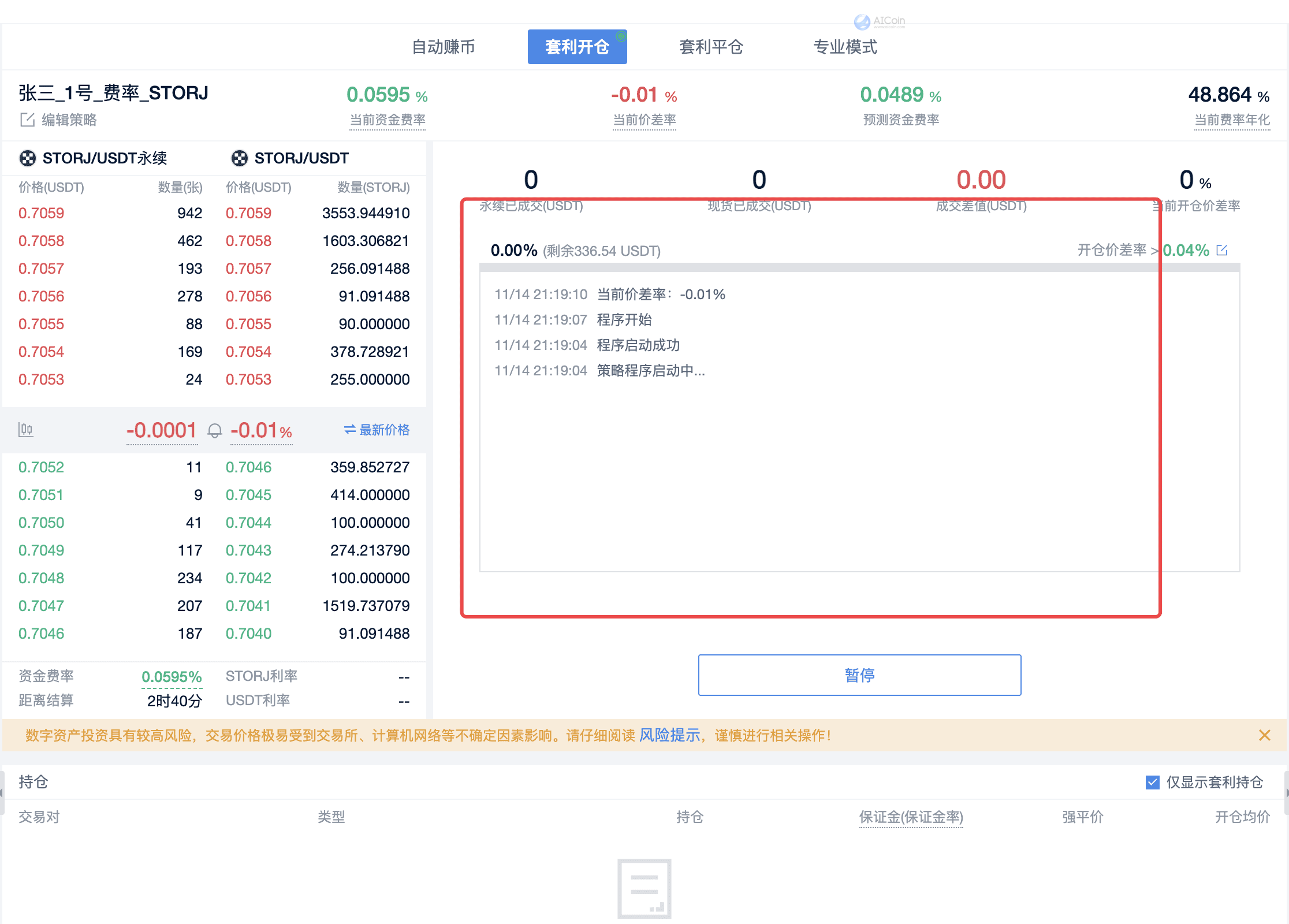The width and height of the screenshot is (1289, 924).
Task: Click the 强平价 column header
Action: coord(1083,817)
